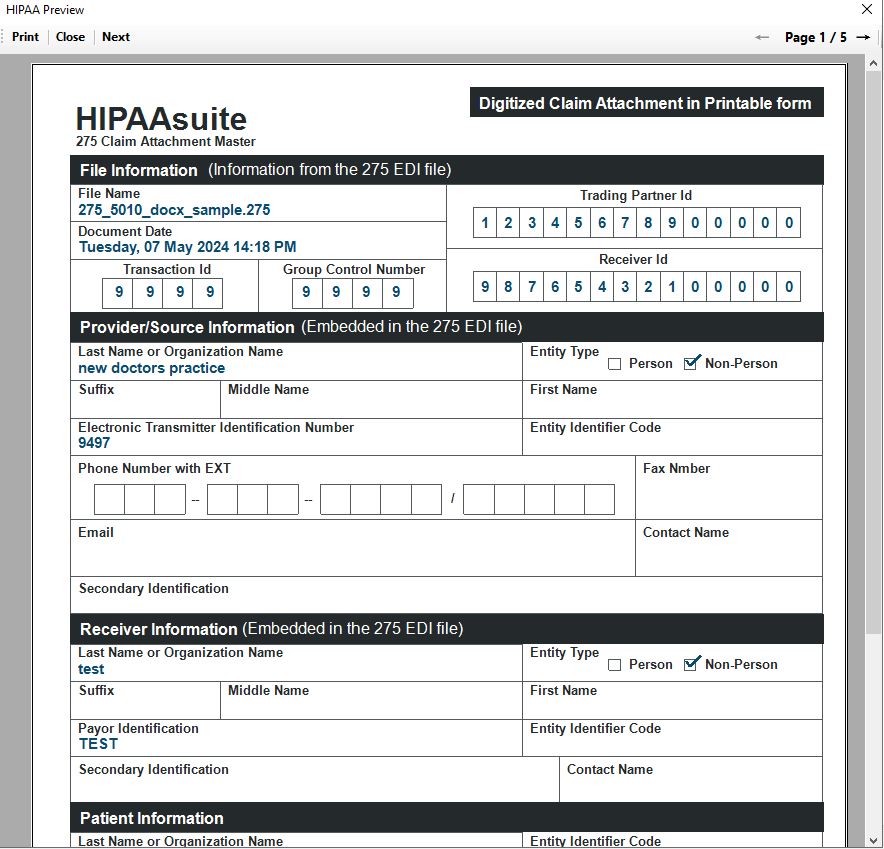Check Person box under Provider Entity Type
Image resolution: width=884 pixels, height=849 pixels.
[615, 364]
